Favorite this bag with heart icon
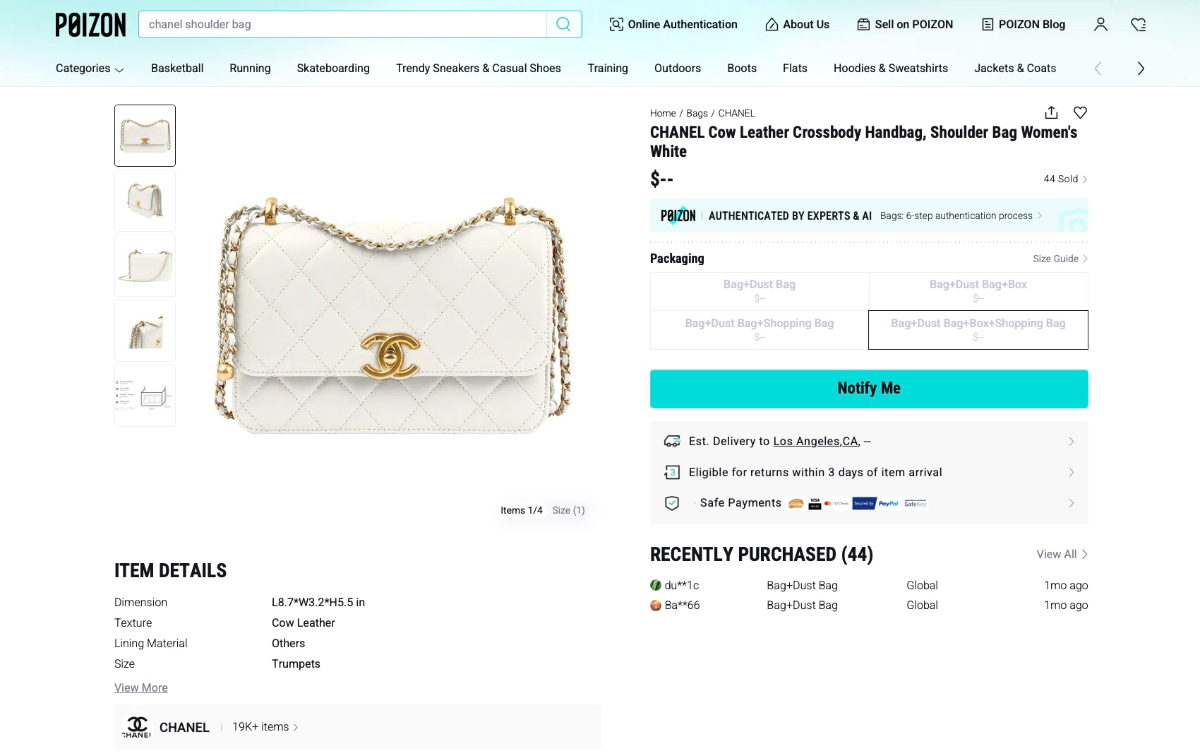Screen dimensions: 1200x756 tap(1080, 113)
